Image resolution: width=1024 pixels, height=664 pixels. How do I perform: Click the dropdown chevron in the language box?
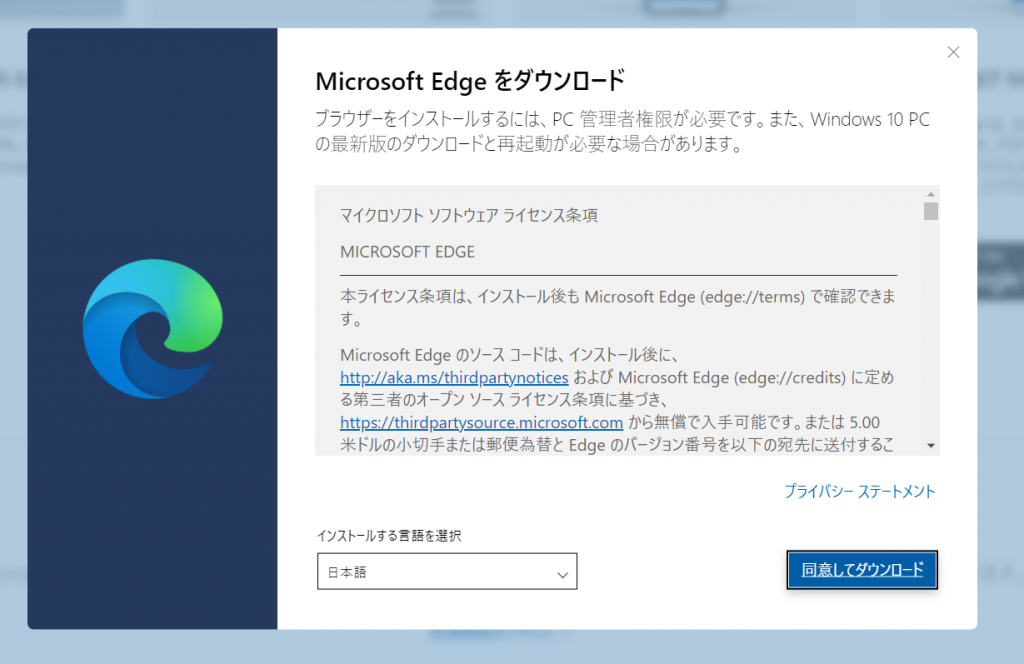pyautogui.click(x=562, y=575)
